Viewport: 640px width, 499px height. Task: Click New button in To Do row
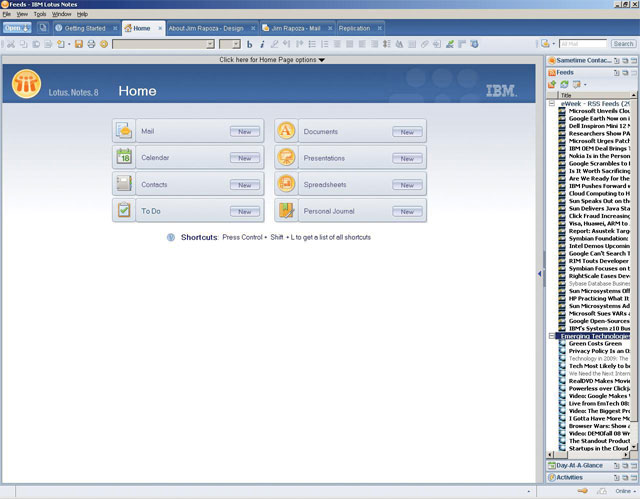click(x=245, y=211)
